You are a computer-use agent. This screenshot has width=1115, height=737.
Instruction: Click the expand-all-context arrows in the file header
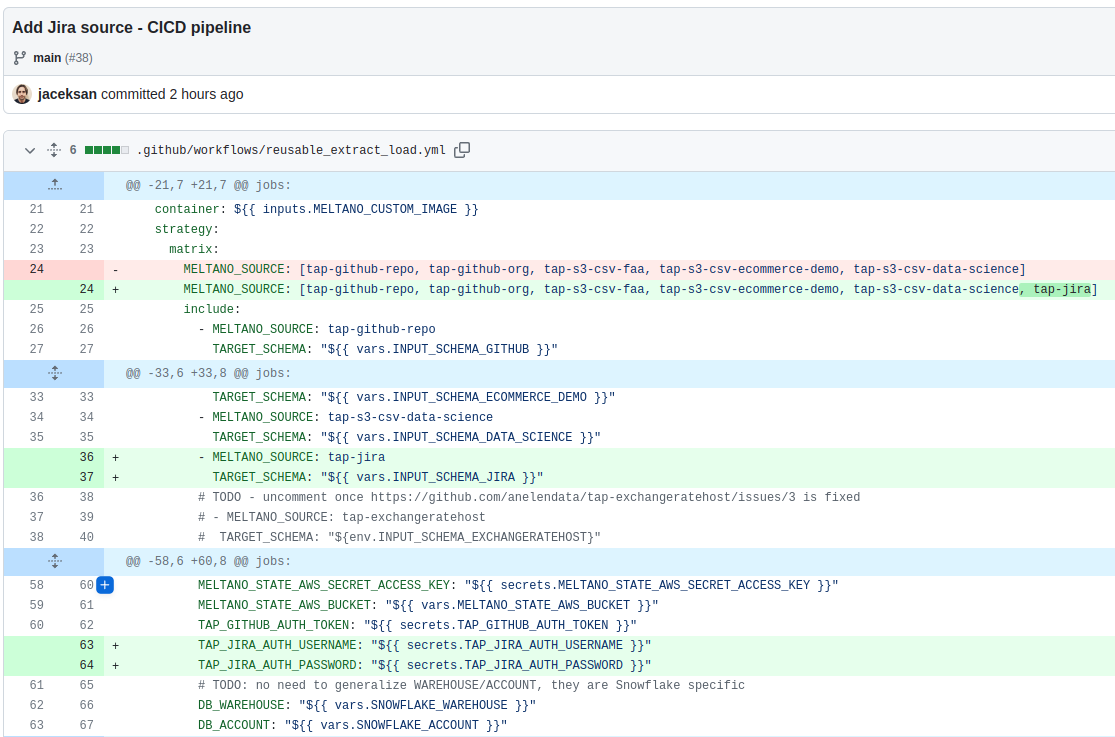[53, 149]
